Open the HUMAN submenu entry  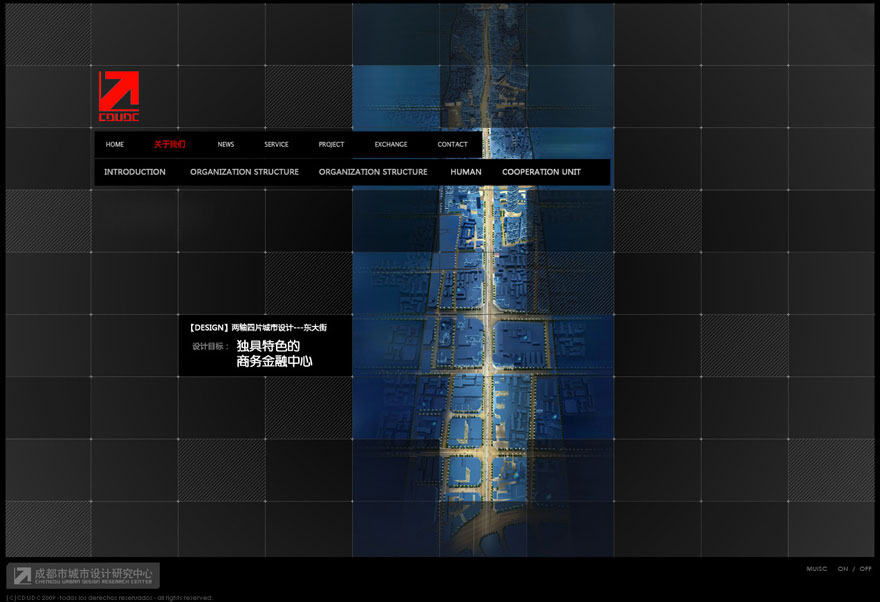465,171
